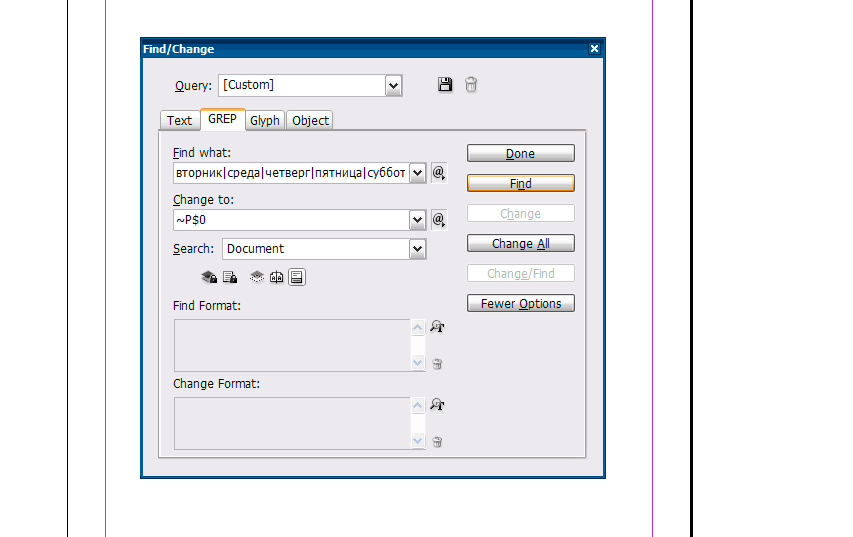Image resolution: width=853 pixels, height=537 pixels.
Task: Click in the Find what text field
Action: tap(291, 173)
